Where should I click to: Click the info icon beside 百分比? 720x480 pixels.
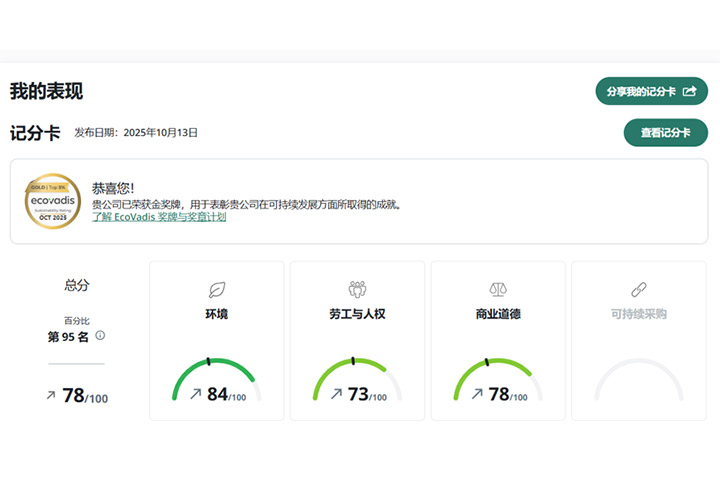100,335
